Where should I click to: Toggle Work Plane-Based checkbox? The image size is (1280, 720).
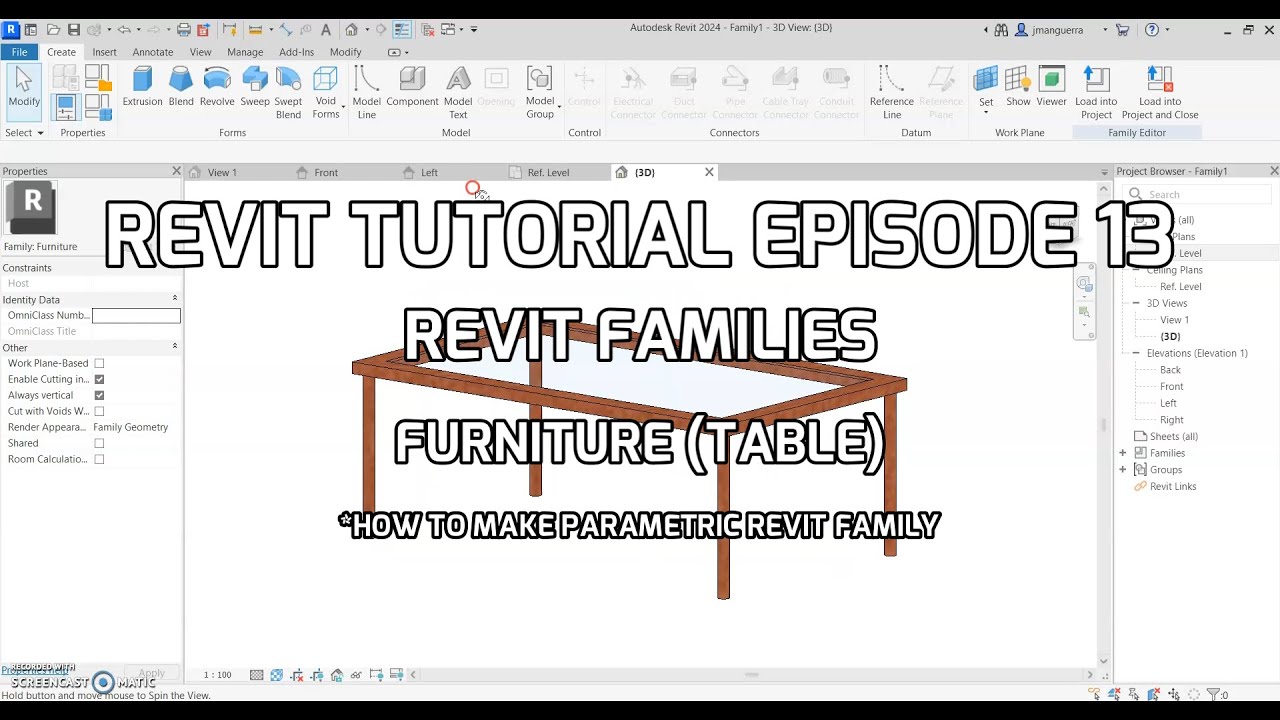(99, 363)
